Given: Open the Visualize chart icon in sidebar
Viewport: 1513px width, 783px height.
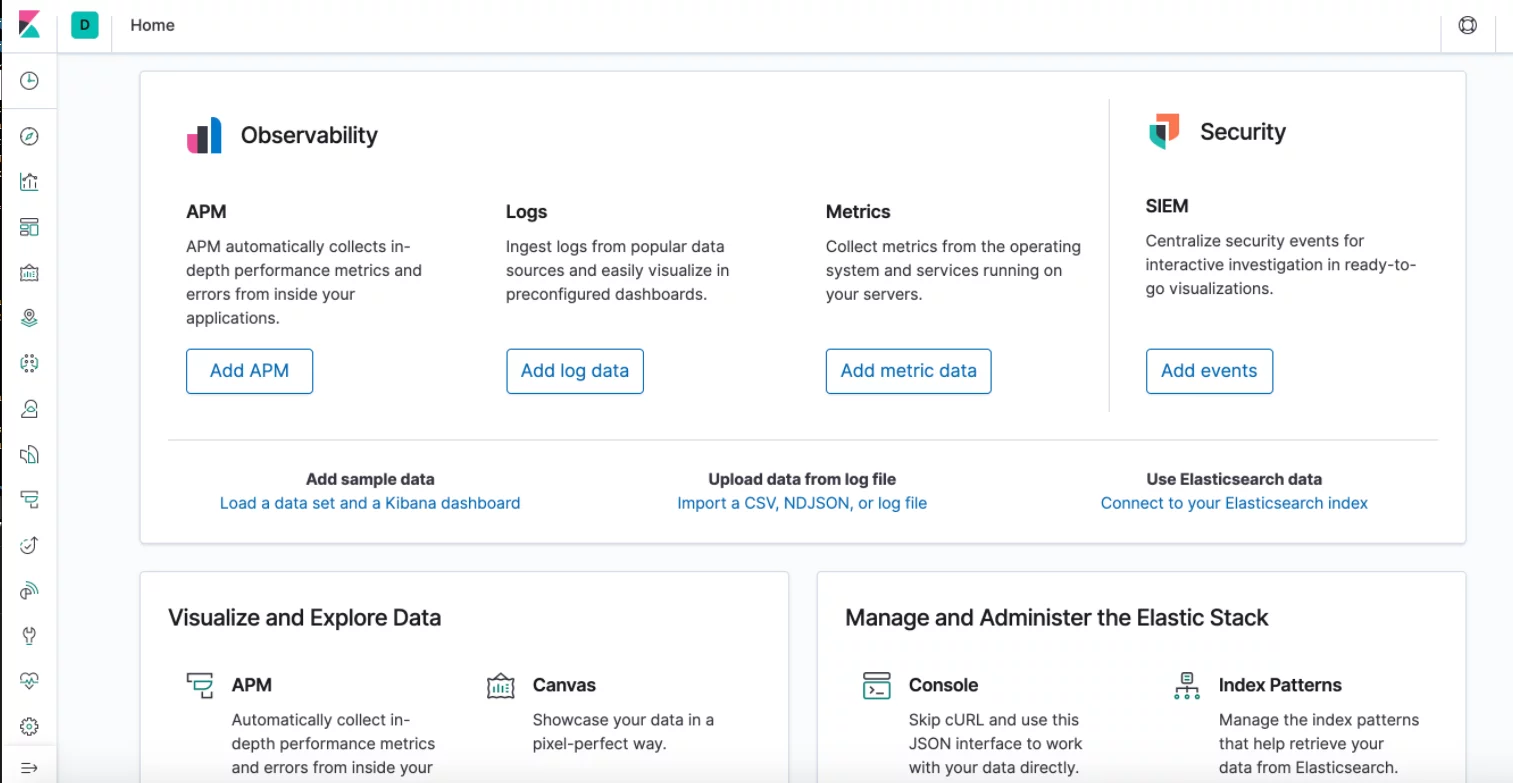Looking at the screenshot, I should click(29, 182).
